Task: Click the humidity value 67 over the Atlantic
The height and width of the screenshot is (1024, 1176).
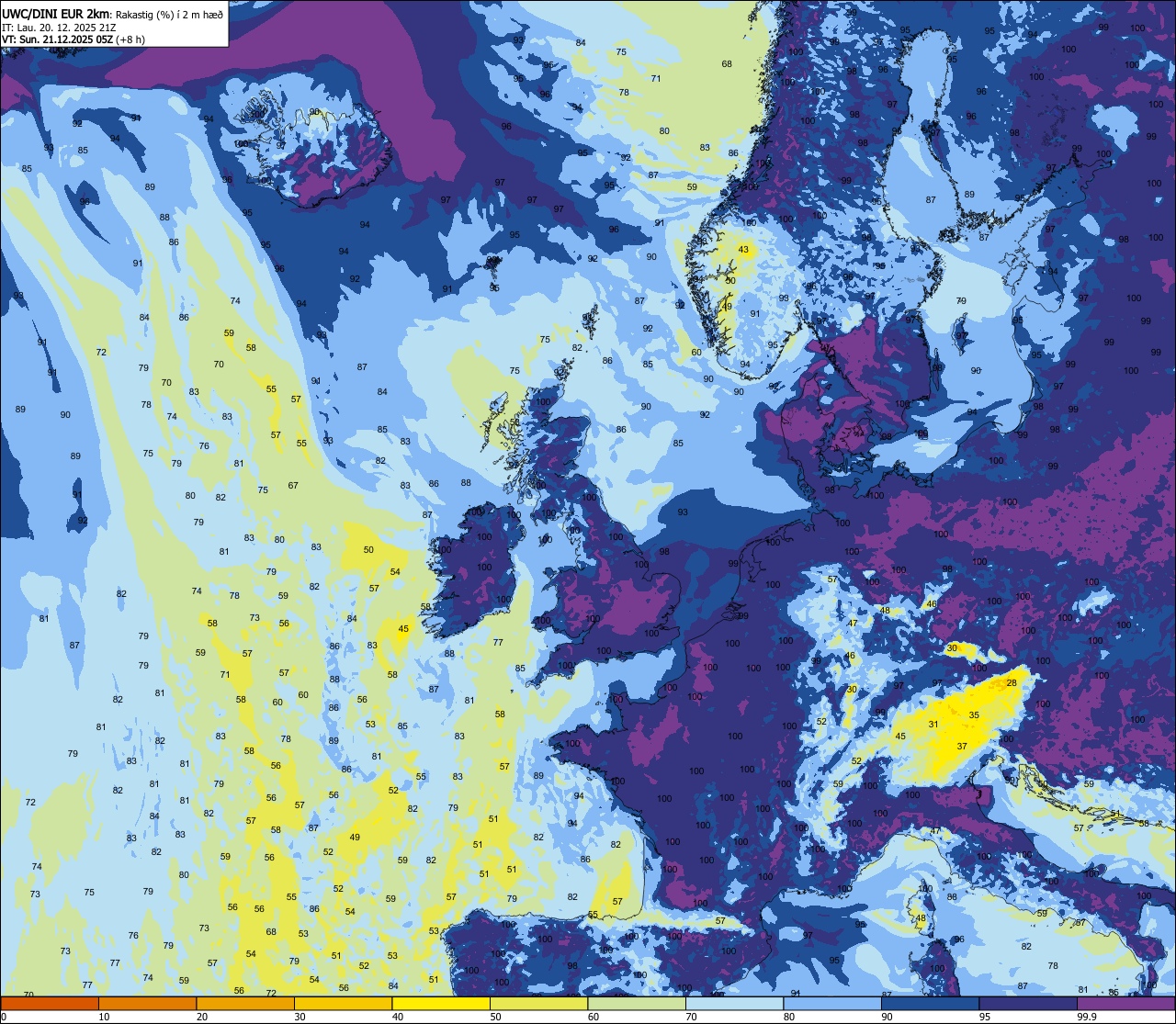Action: (293, 485)
